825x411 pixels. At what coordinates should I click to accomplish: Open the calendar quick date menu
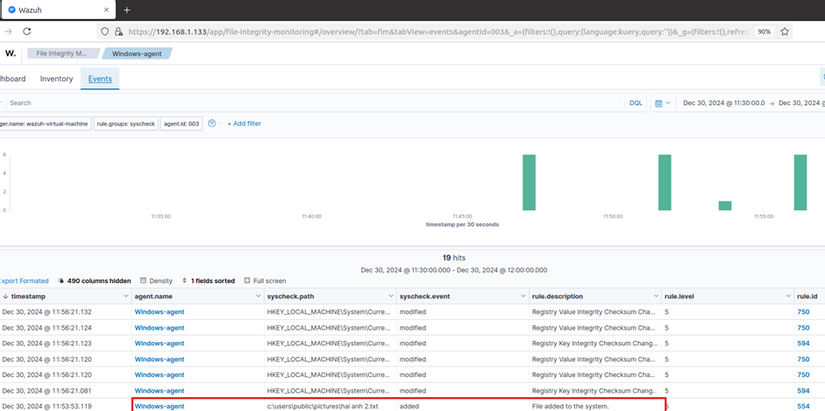click(662, 103)
